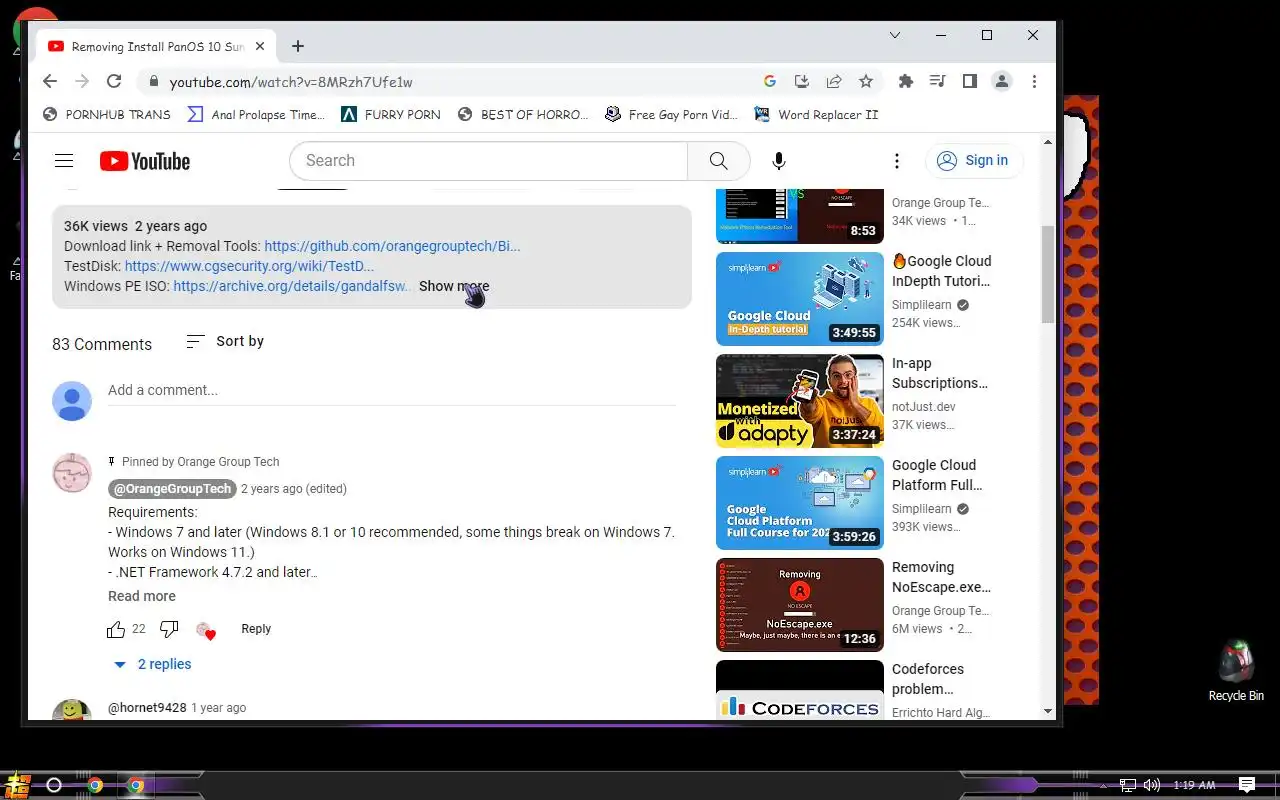
Task: Open the Chrome three-dot menu
Action: click(1034, 82)
